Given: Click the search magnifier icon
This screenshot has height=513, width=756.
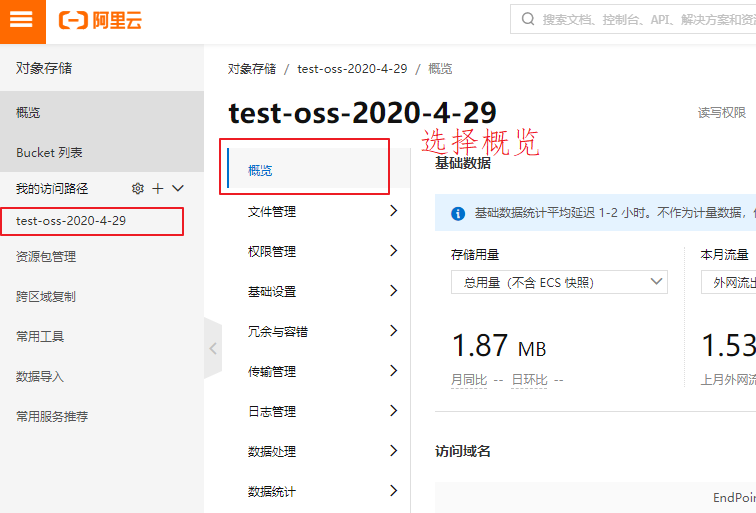Looking at the screenshot, I should [x=528, y=19].
